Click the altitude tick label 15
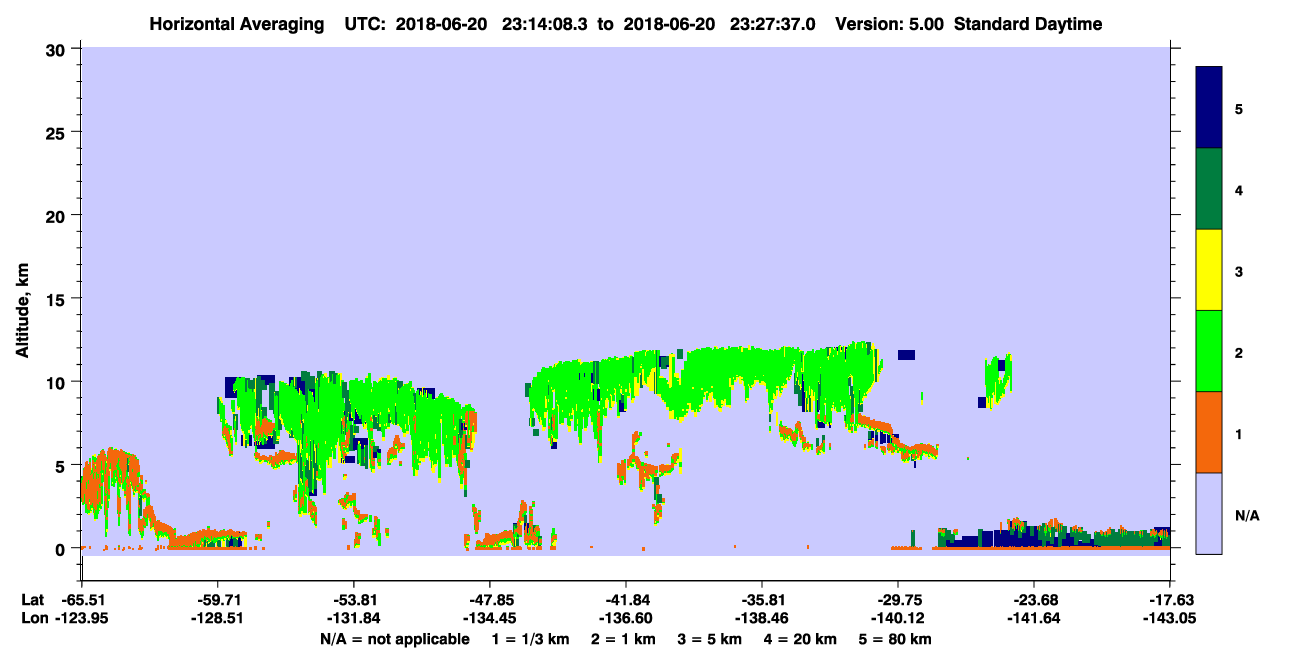The height and width of the screenshot is (667, 1300). (58, 299)
